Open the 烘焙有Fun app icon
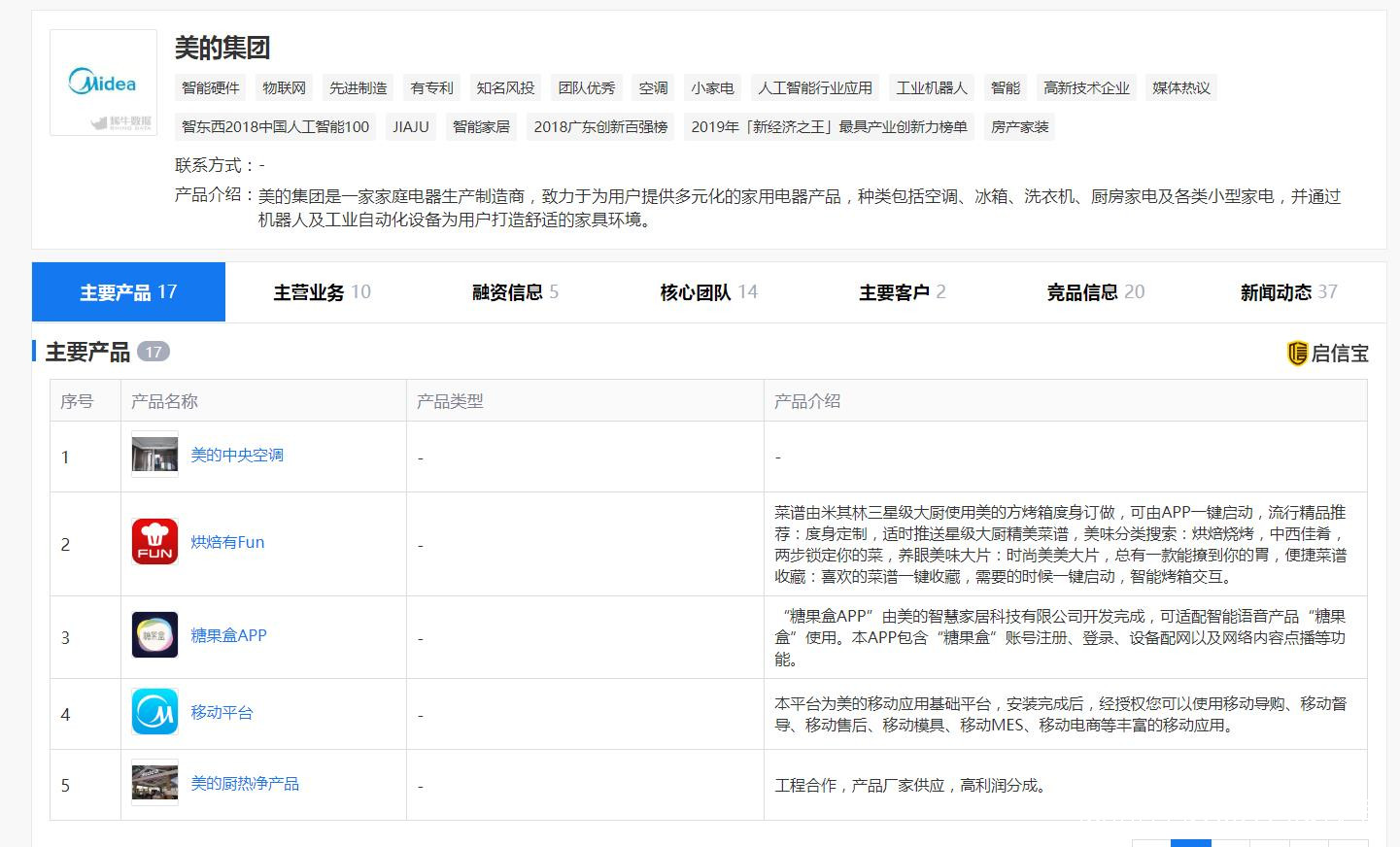This screenshot has height=847, width=1400. tap(154, 542)
